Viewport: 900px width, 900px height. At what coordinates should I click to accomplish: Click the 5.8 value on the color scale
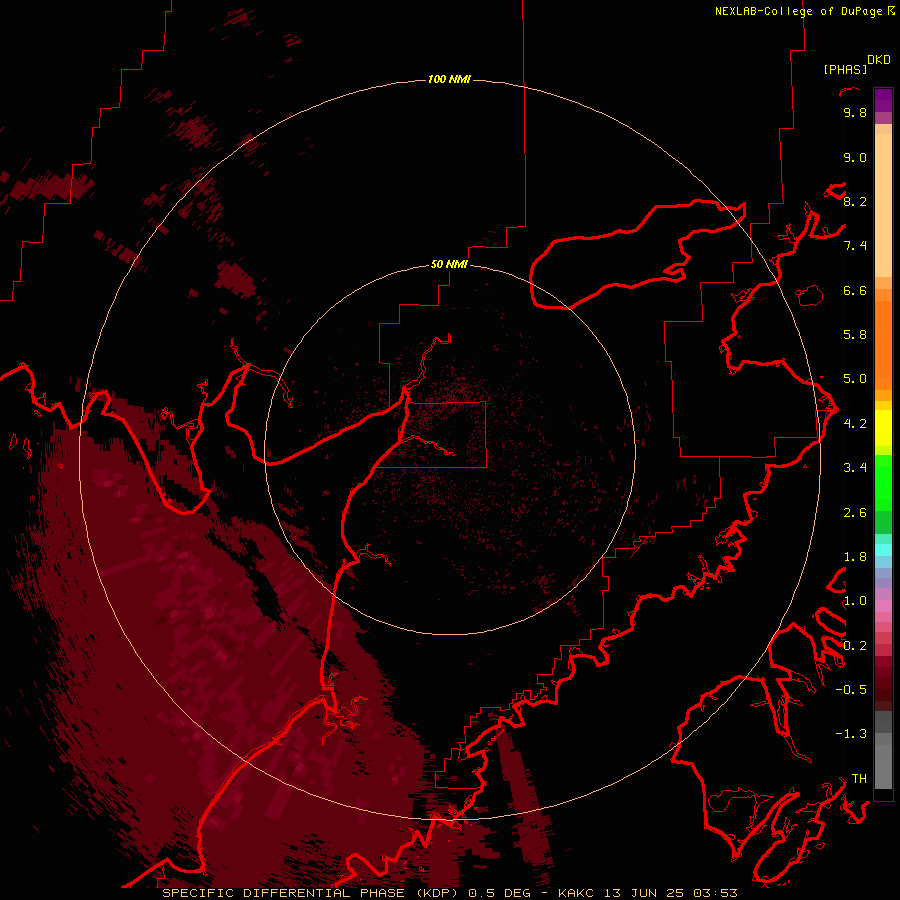click(855, 335)
